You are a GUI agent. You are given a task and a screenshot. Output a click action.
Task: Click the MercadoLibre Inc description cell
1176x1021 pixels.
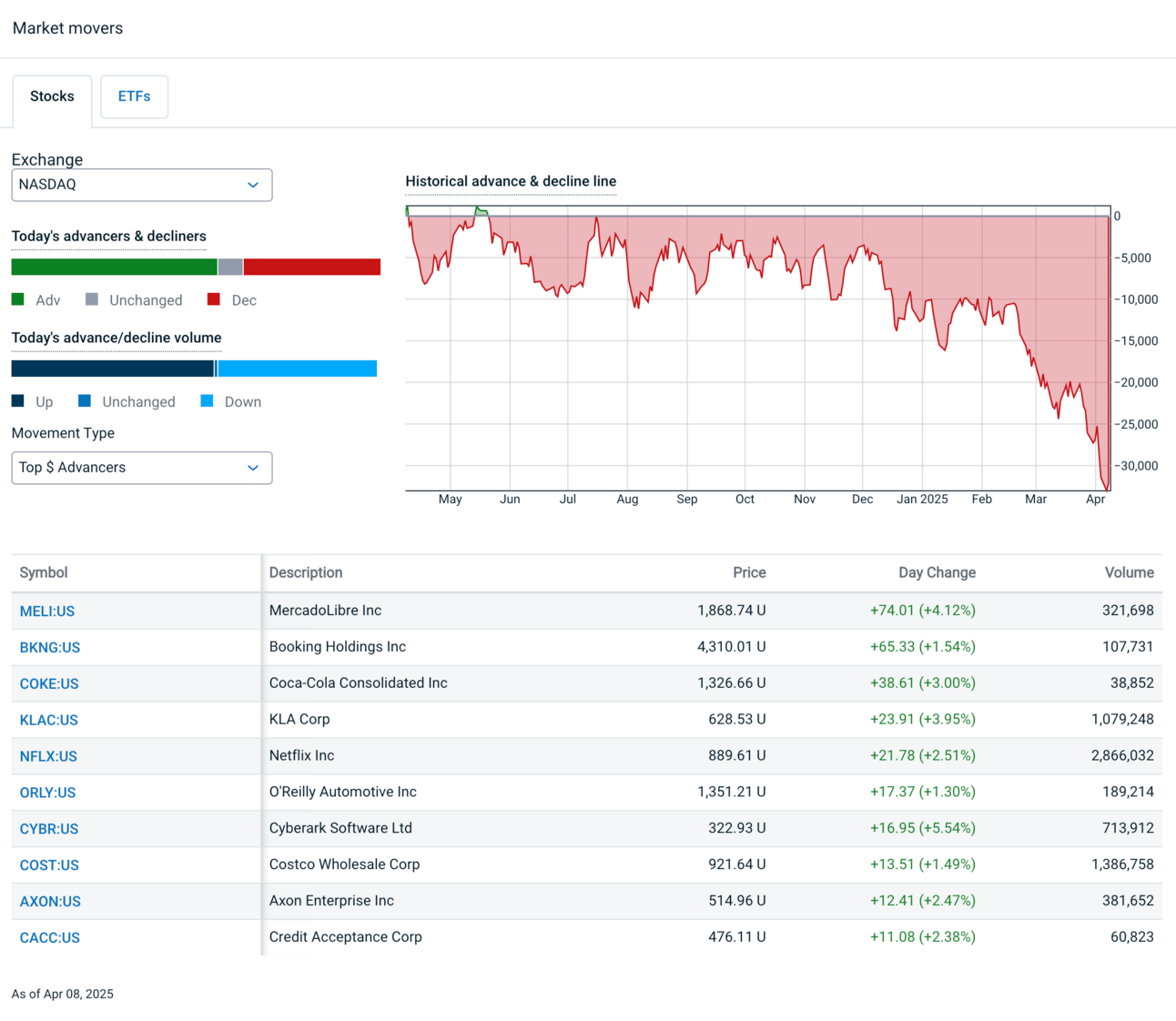point(325,611)
